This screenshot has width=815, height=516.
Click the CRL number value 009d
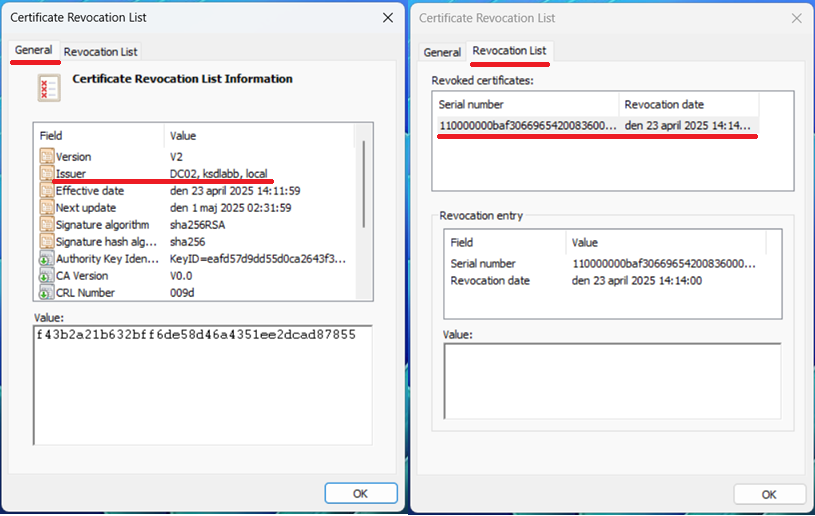tap(182, 293)
